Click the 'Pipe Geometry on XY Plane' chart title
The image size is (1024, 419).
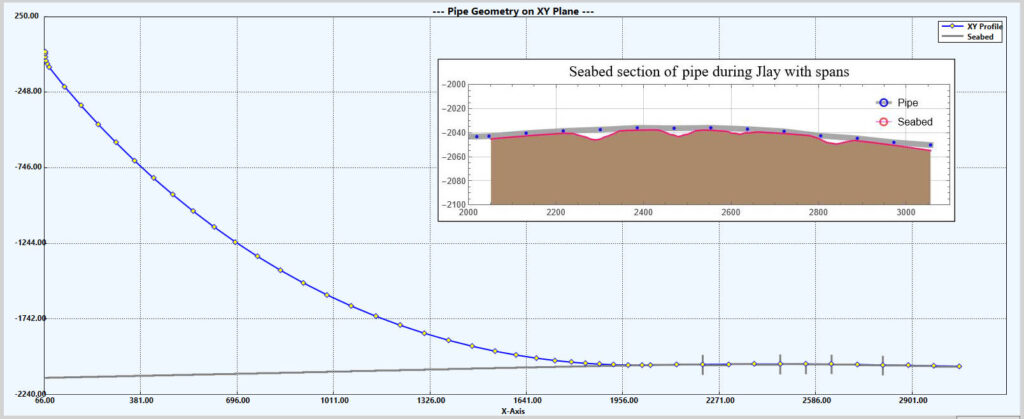[x=511, y=11]
